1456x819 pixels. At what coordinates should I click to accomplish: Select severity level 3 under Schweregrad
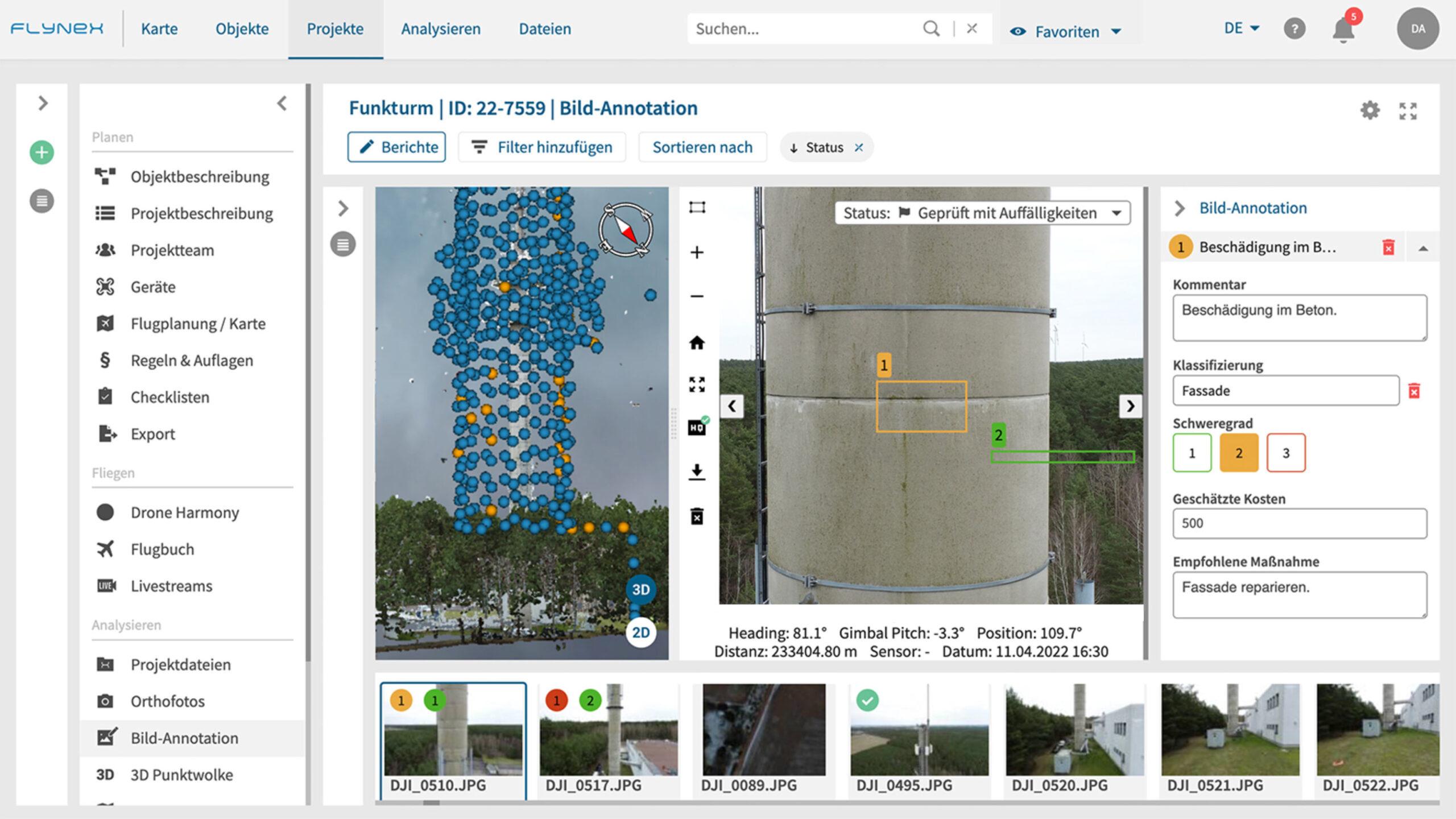coord(1286,453)
